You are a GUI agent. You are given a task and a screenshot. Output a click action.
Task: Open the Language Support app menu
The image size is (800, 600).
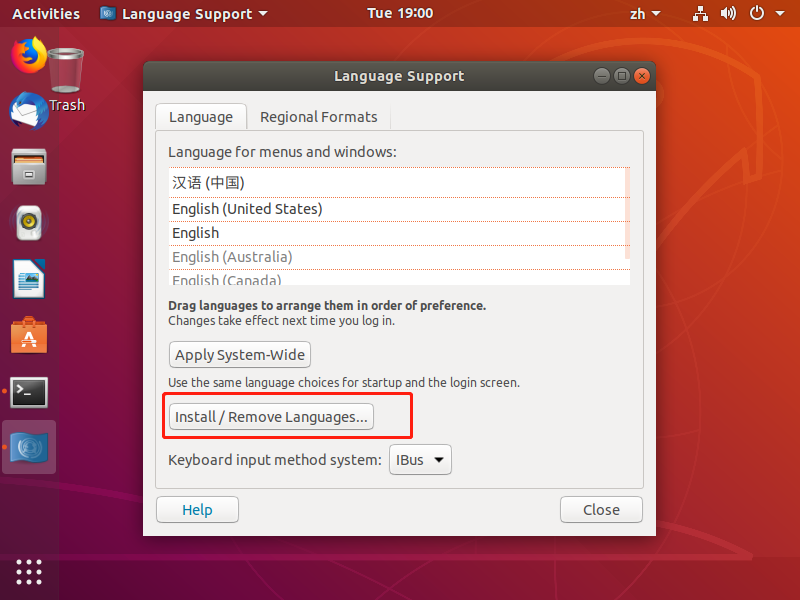(x=184, y=14)
